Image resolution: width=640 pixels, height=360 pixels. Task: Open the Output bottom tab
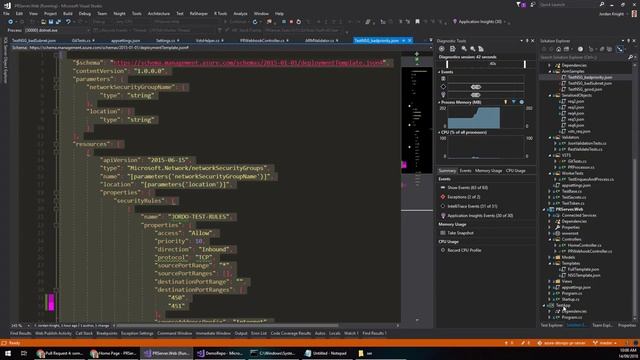click(241, 333)
